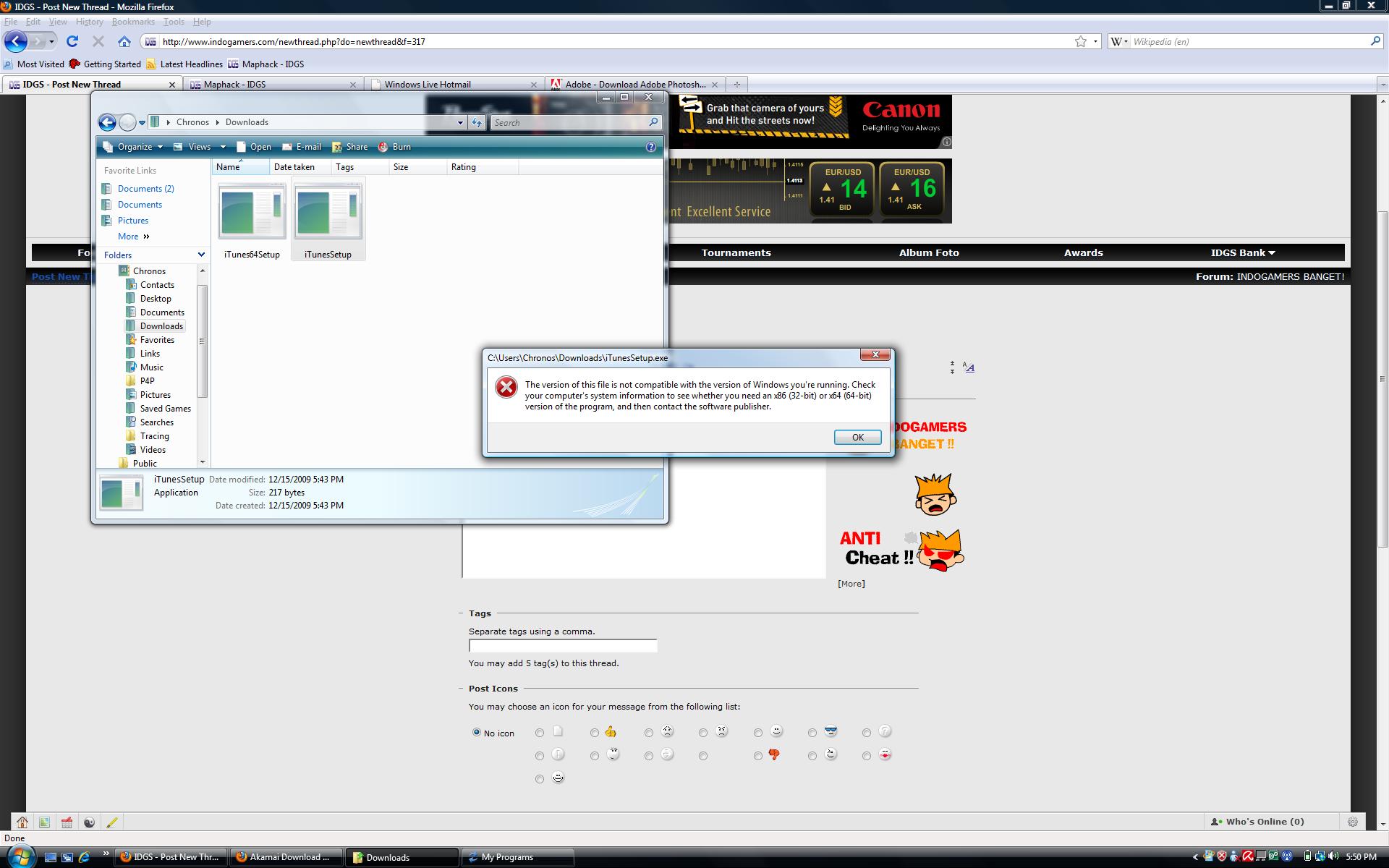Switch to the Windows Live Hotmail tab

click(427, 84)
